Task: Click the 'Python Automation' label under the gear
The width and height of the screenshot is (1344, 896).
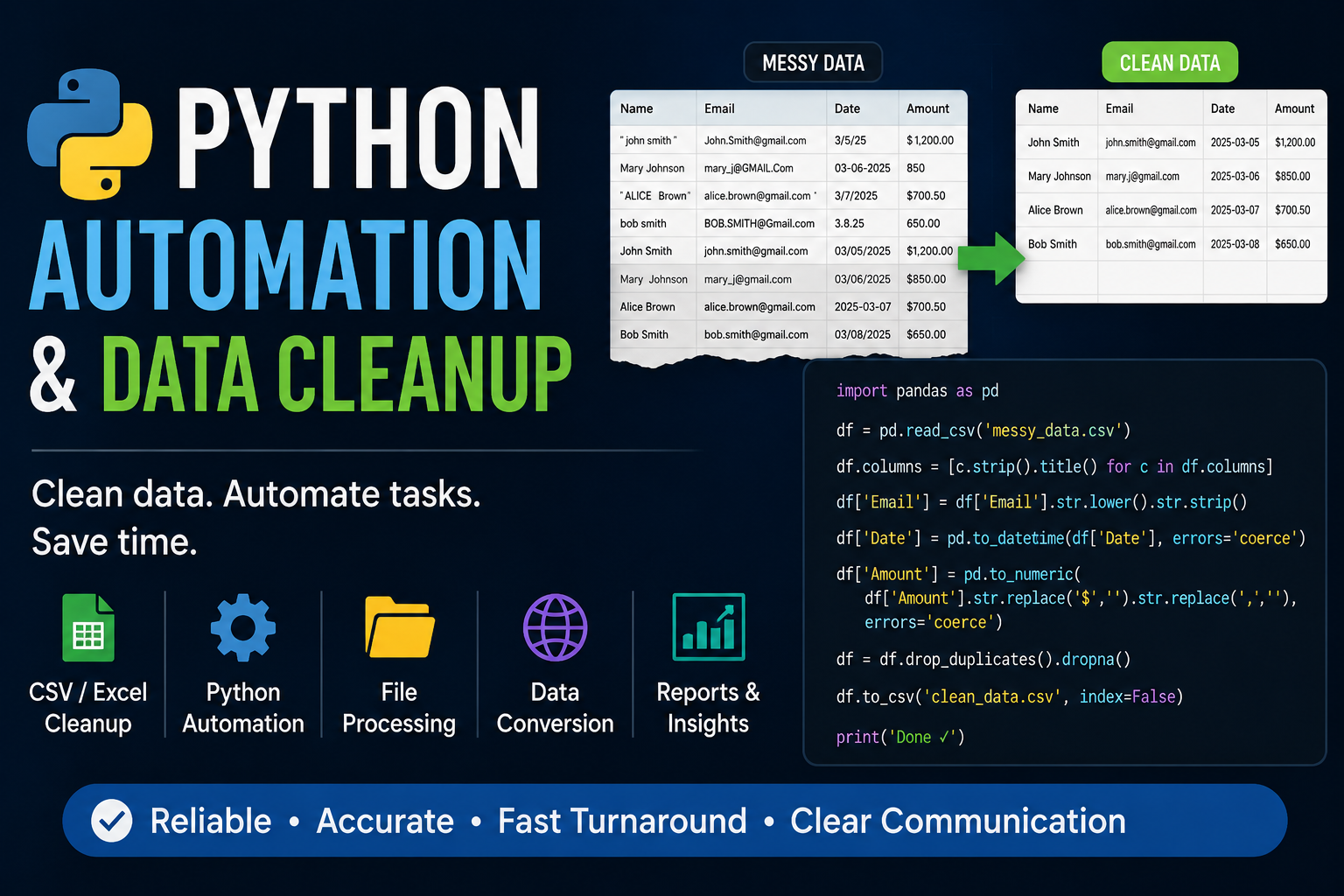Action: pos(243,708)
